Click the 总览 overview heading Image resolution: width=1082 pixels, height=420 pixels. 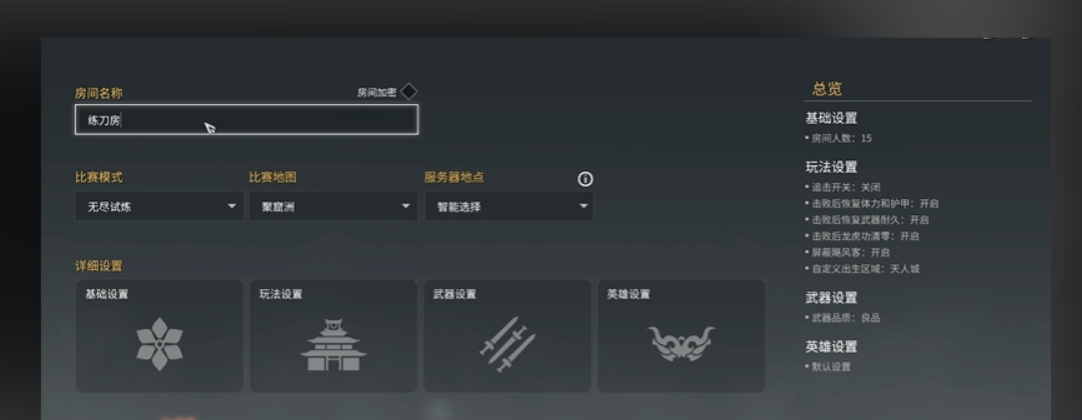coord(827,89)
